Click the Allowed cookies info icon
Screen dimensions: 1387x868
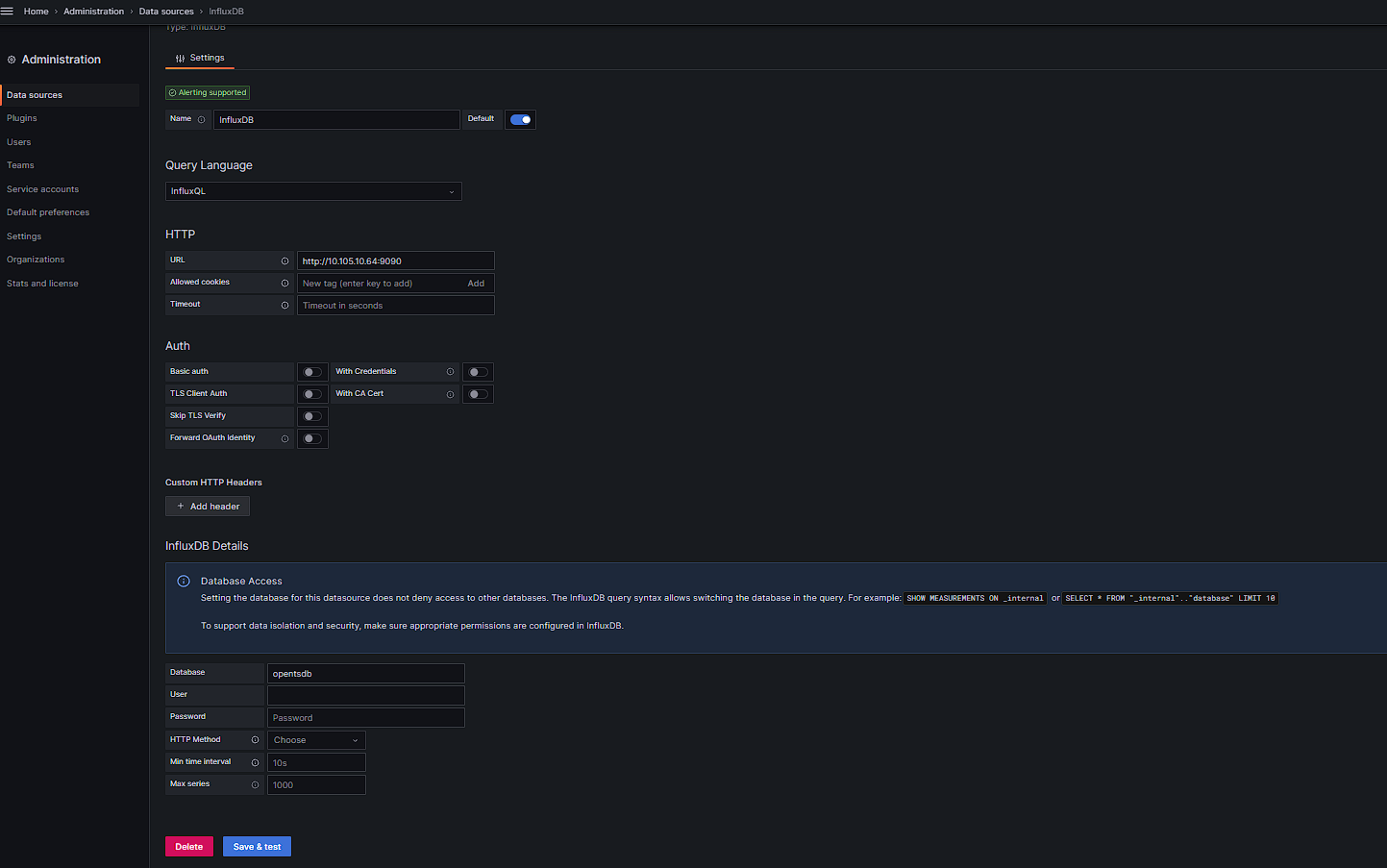285,283
